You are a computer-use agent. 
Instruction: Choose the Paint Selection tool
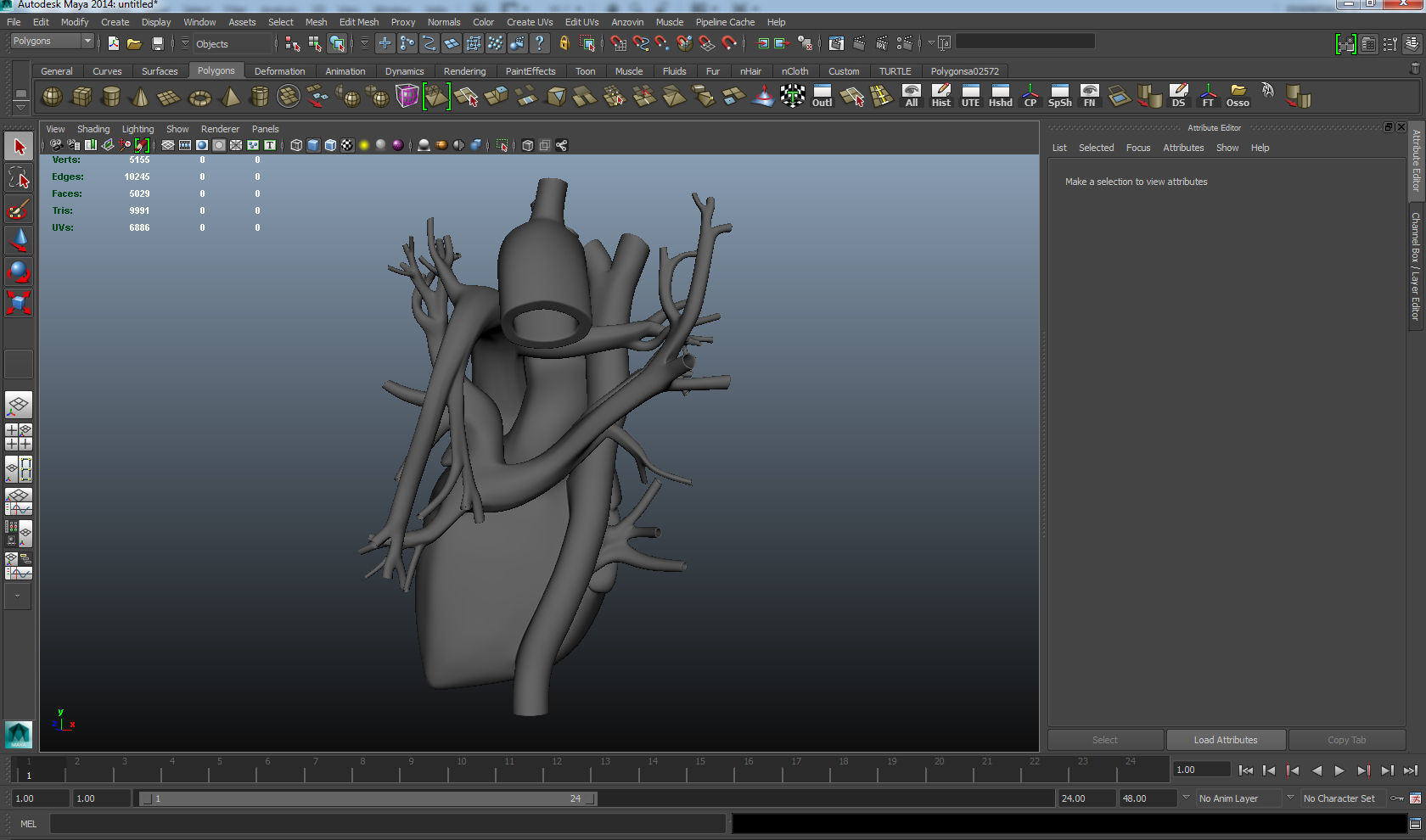(19, 210)
